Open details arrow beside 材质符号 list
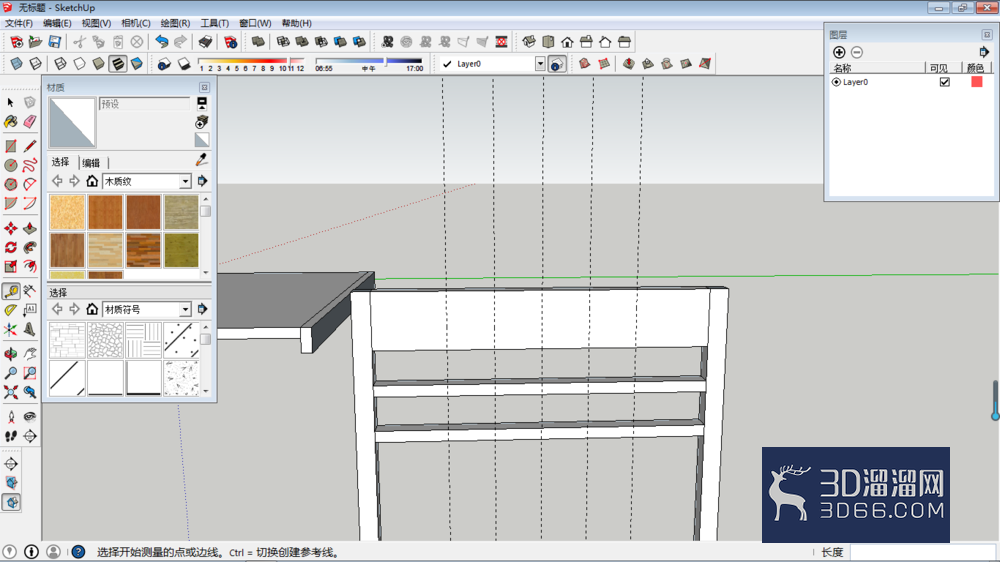Viewport: 1000px width, 562px height. pos(202,309)
